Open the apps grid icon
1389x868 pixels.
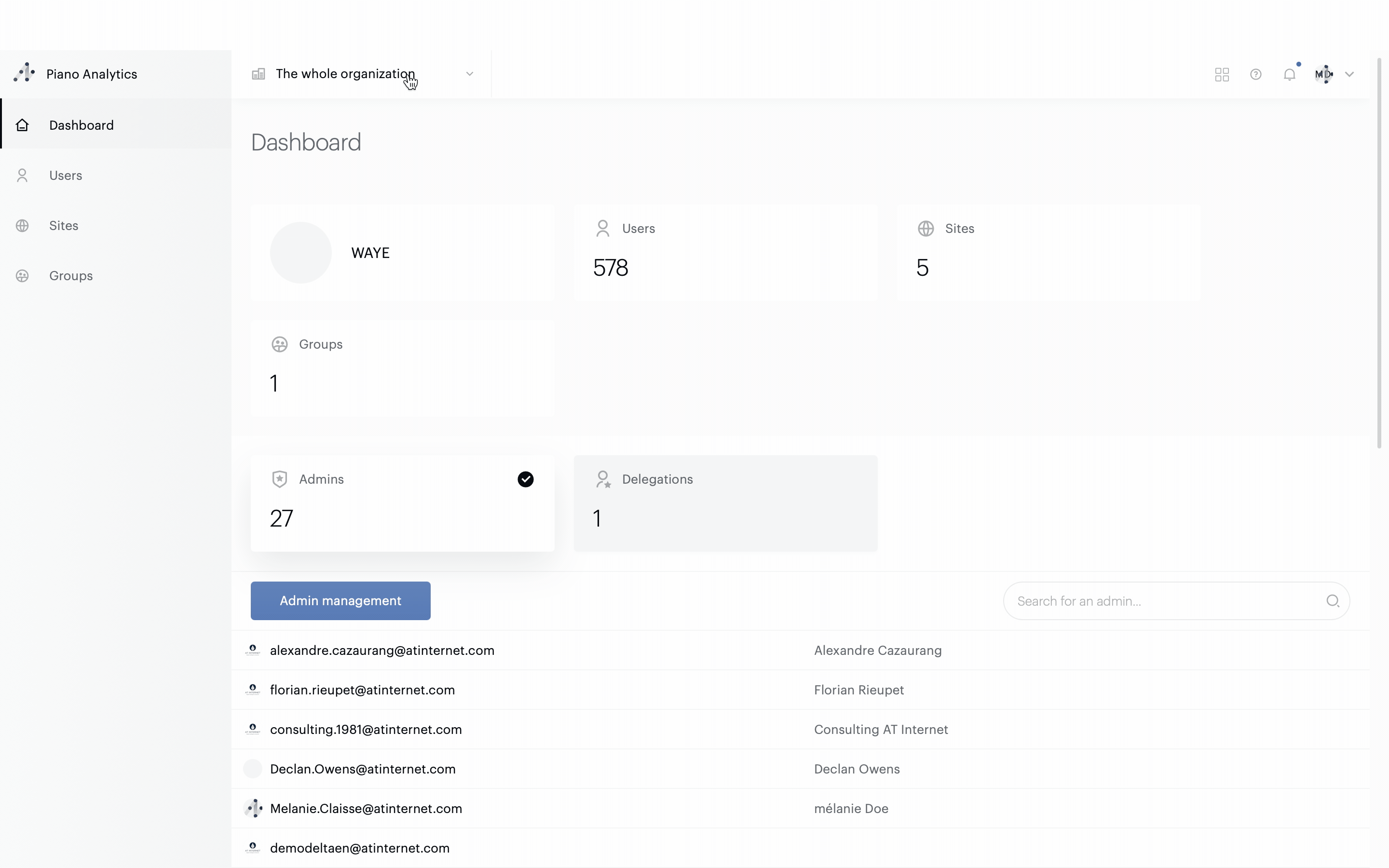(1221, 75)
